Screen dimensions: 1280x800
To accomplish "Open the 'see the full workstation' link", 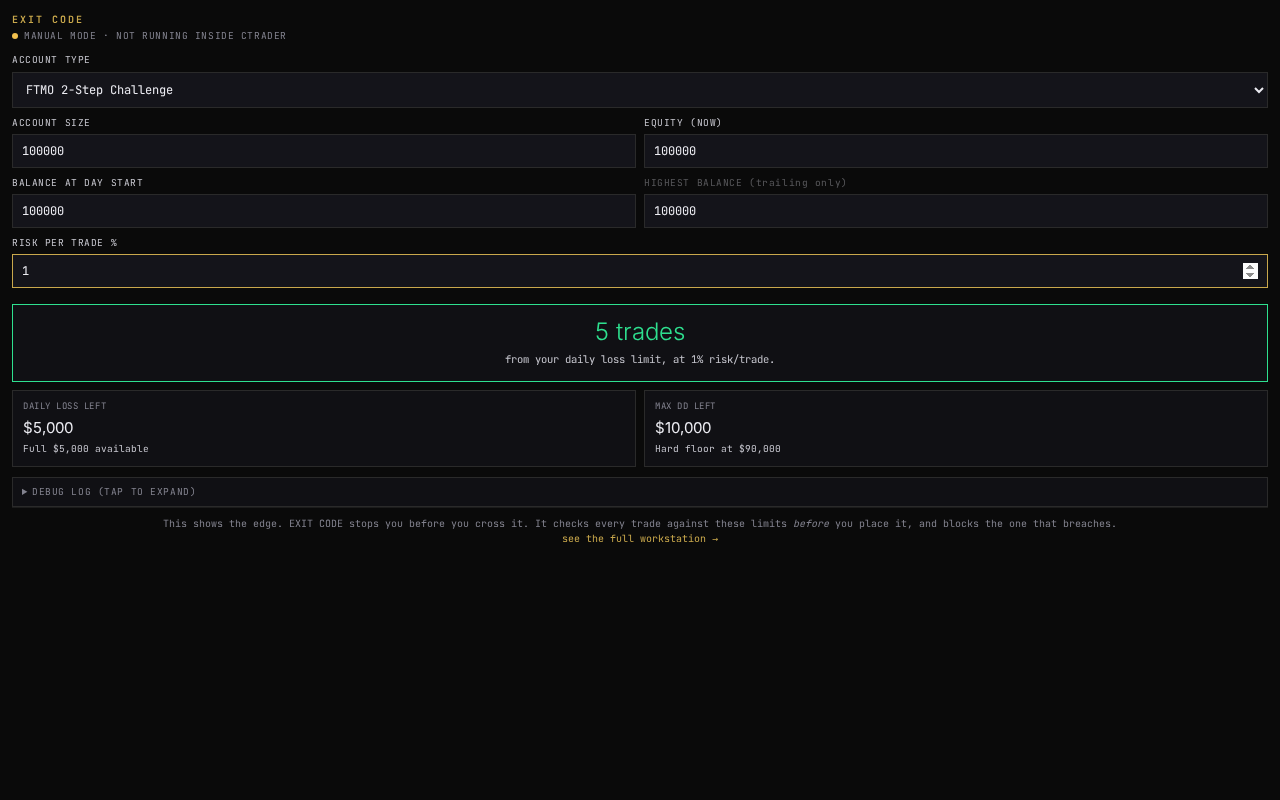I will click(x=640, y=539).
